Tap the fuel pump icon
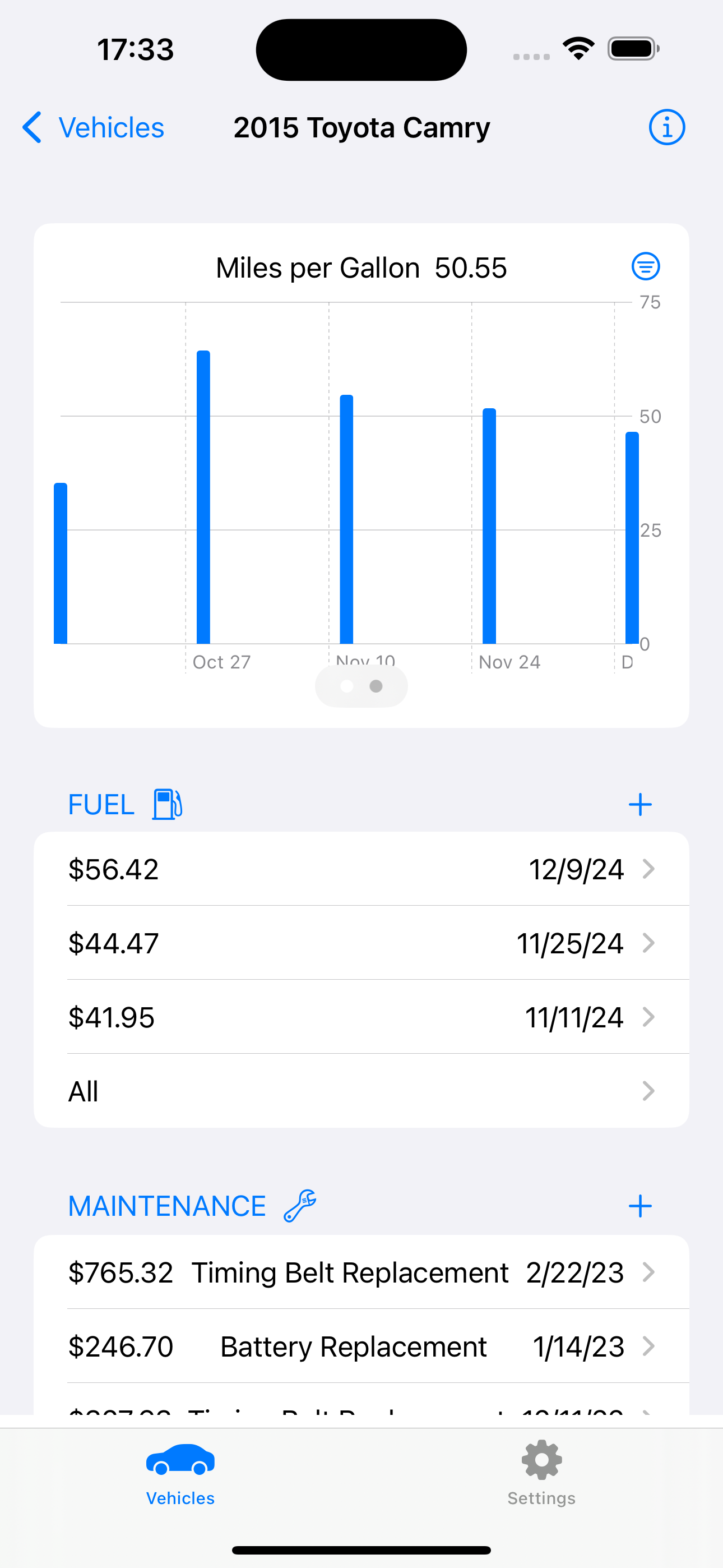 pyautogui.click(x=168, y=804)
